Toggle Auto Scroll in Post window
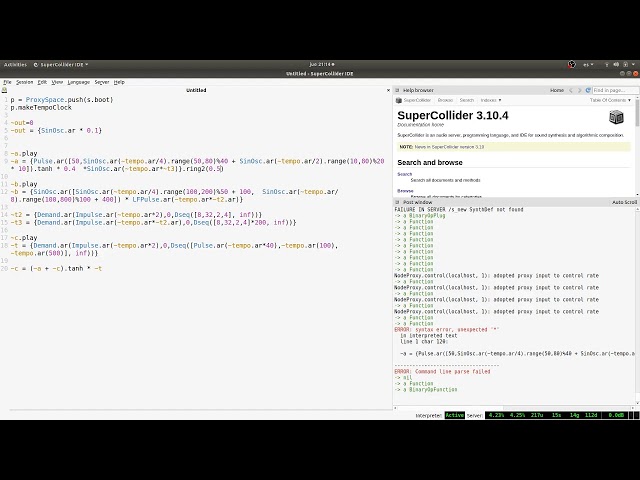Viewport: 640px width, 480px height. coord(624,202)
